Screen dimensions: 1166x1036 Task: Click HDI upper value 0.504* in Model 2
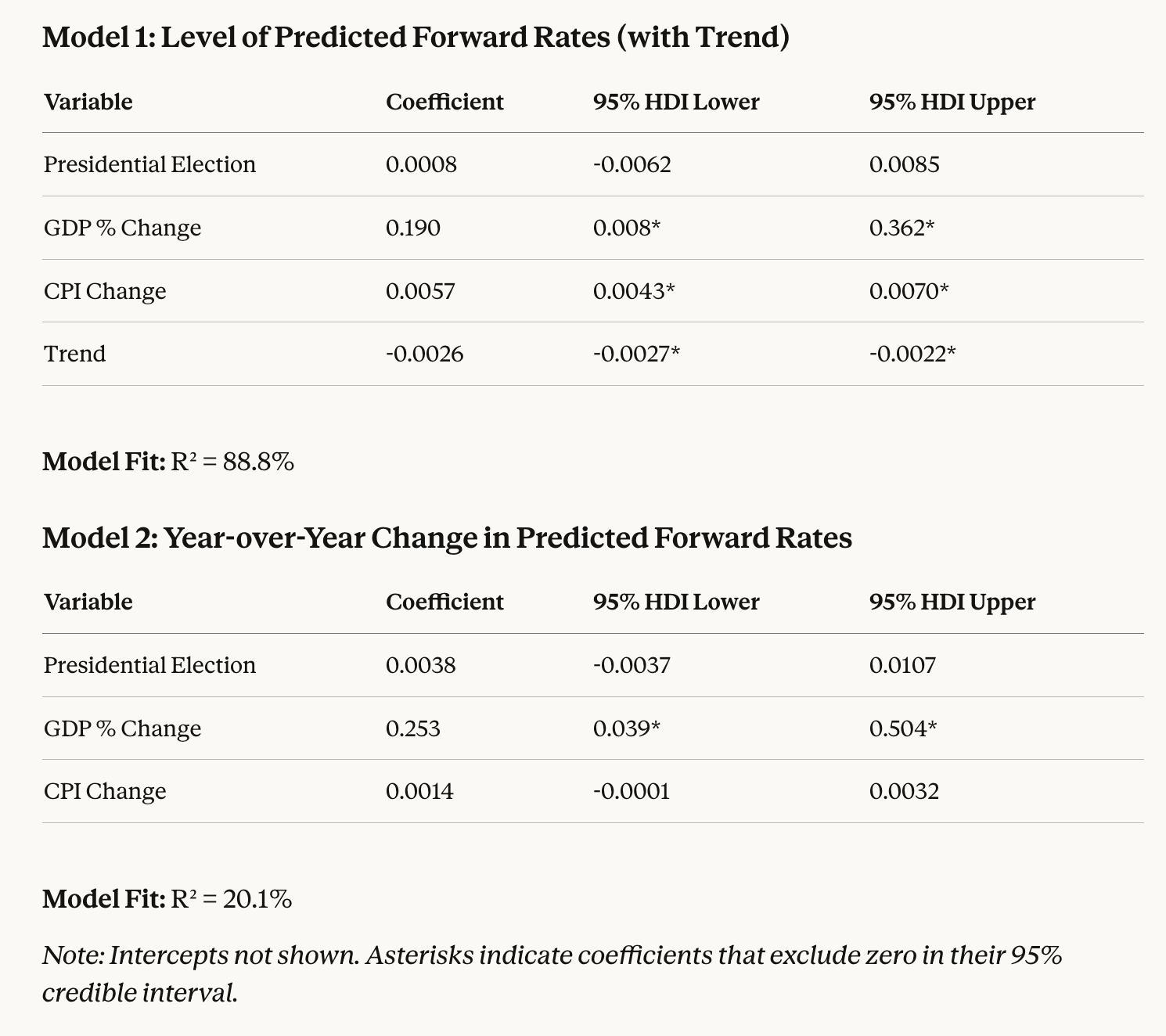903,728
